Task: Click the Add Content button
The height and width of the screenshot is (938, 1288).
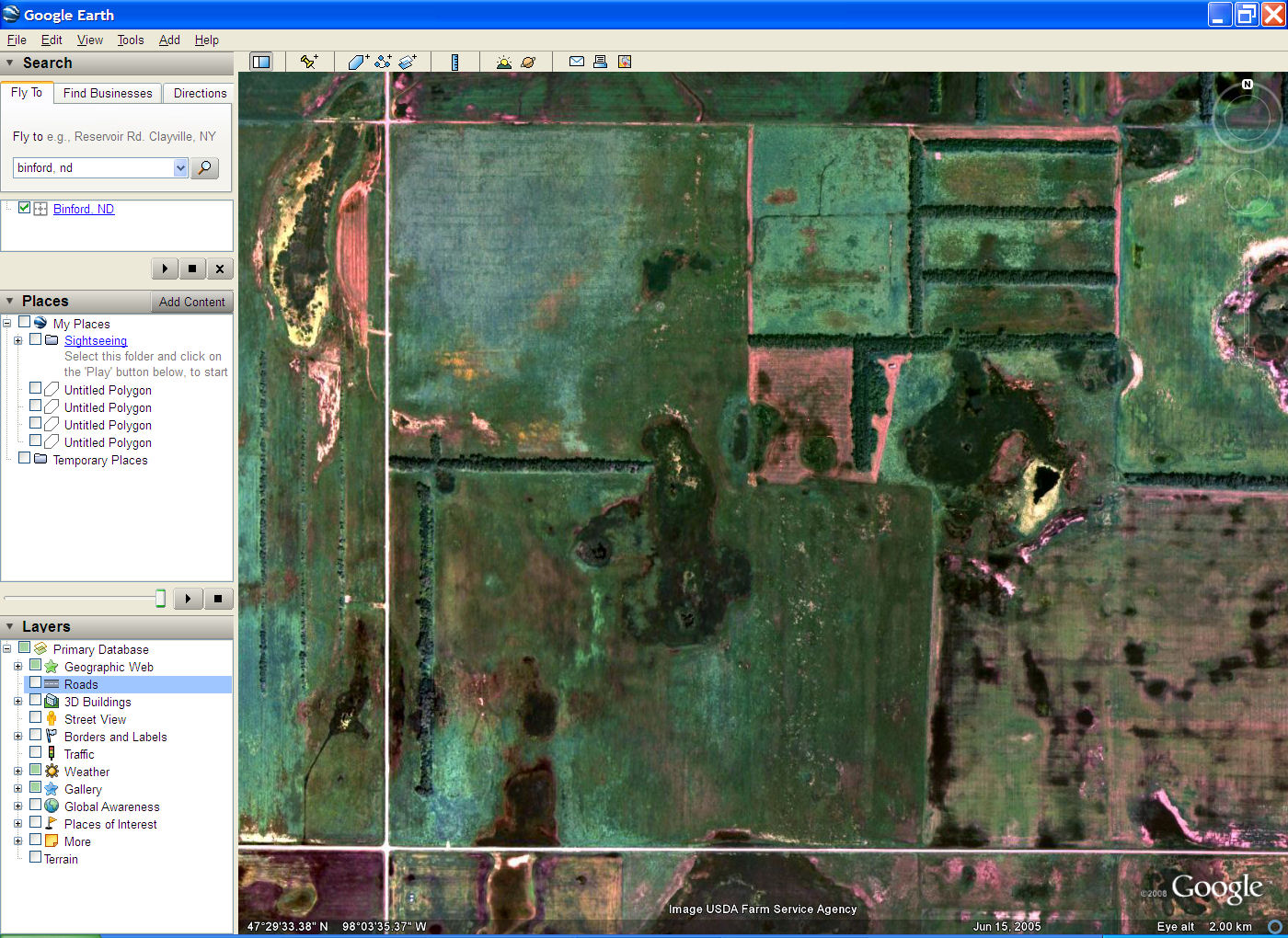Action: (191, 302)
